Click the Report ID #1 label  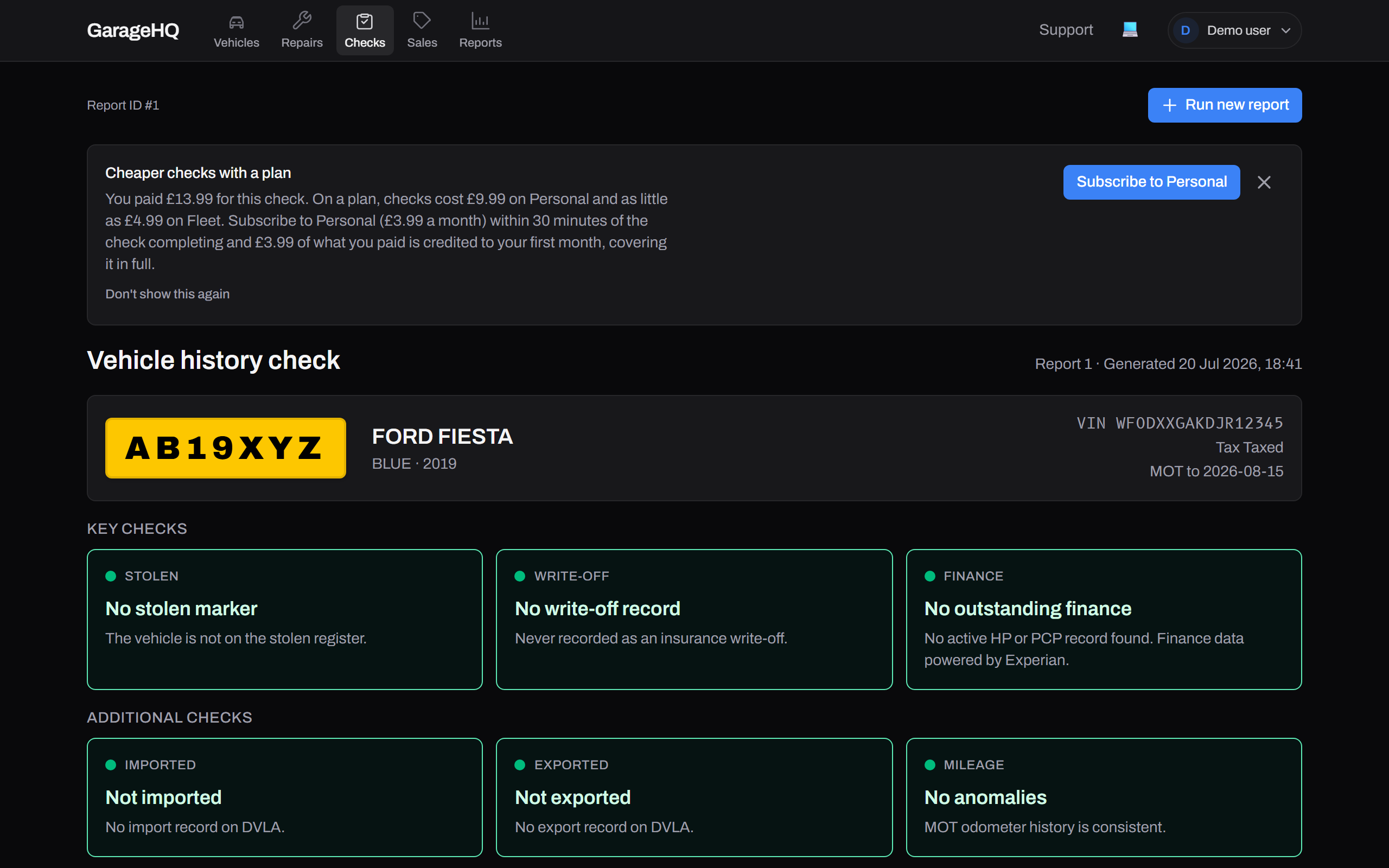tap(123, 105)
